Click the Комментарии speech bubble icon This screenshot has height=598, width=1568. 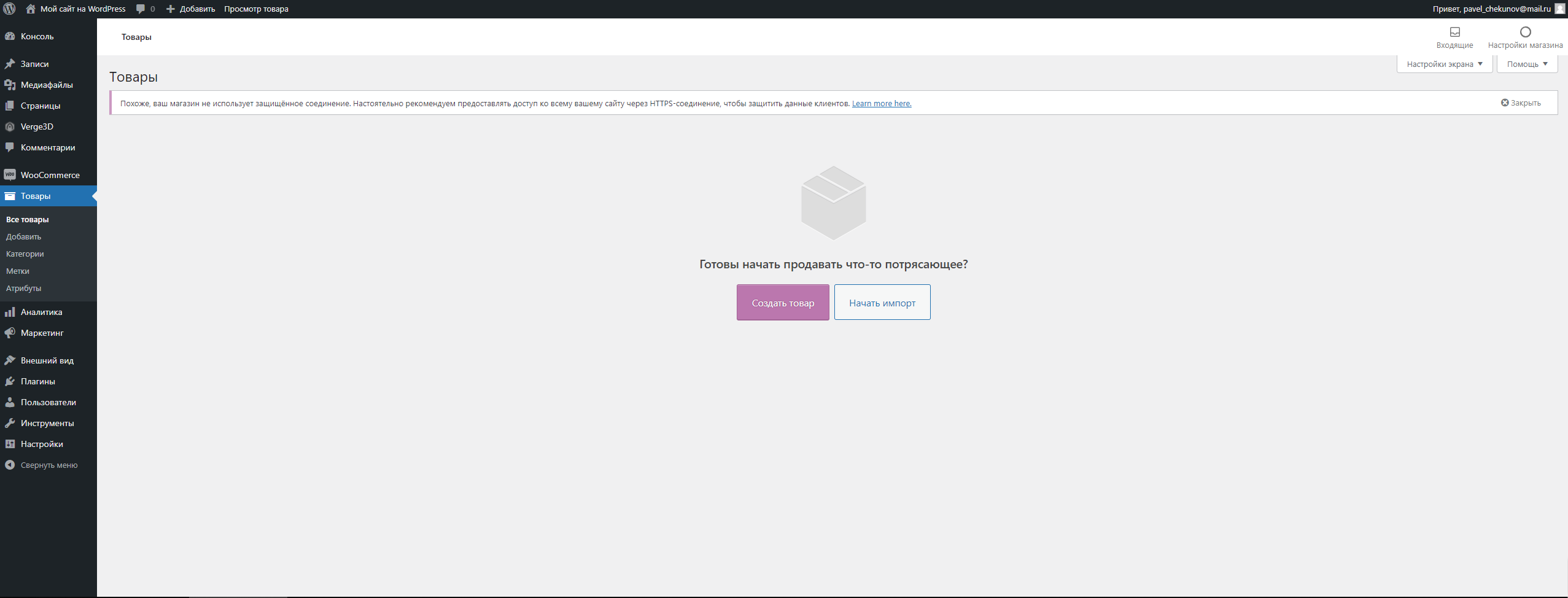pyautogui.click(x=10, y=147)
